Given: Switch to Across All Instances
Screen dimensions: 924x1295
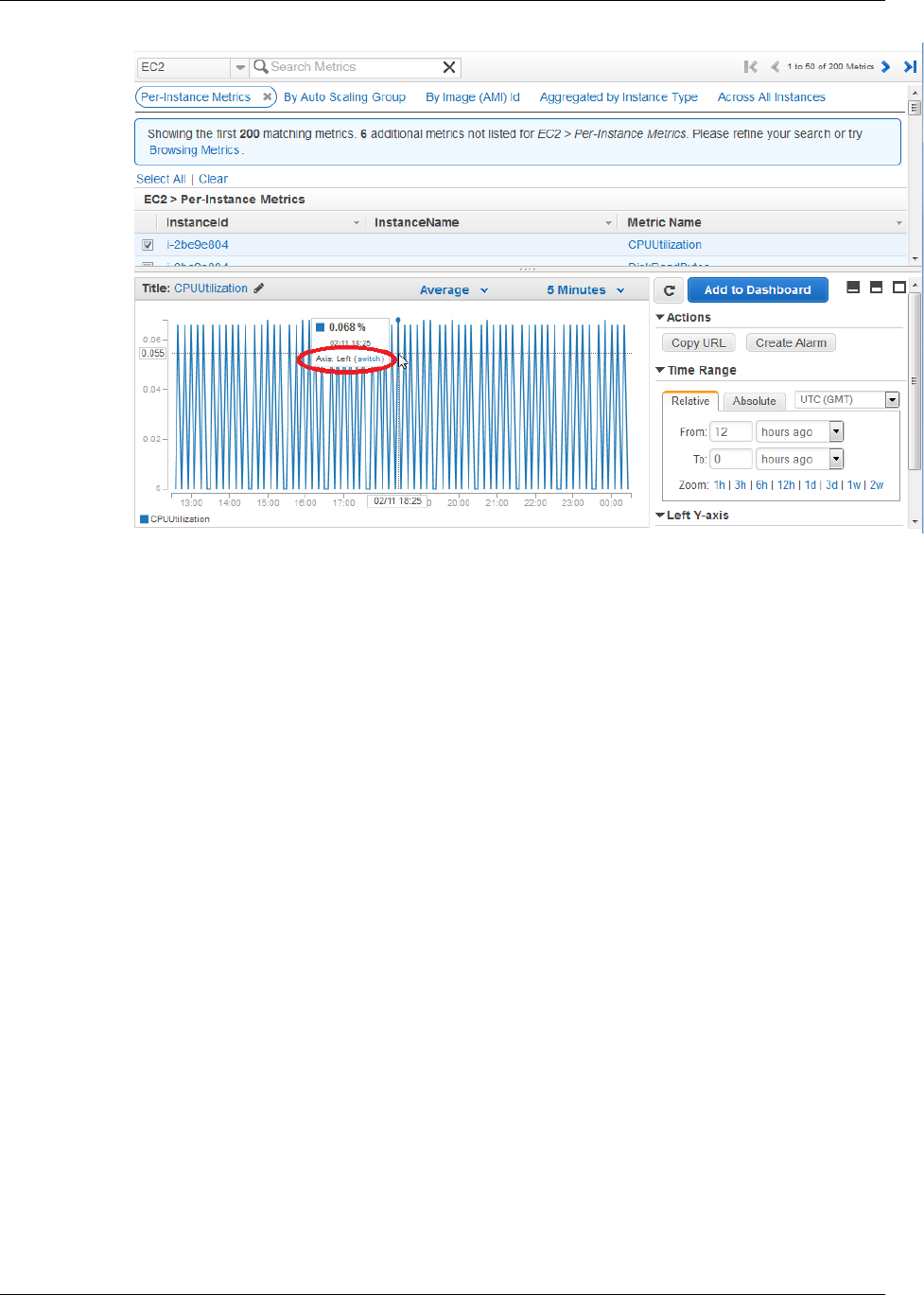Looking at the screenshot, I should coord(771,96).
